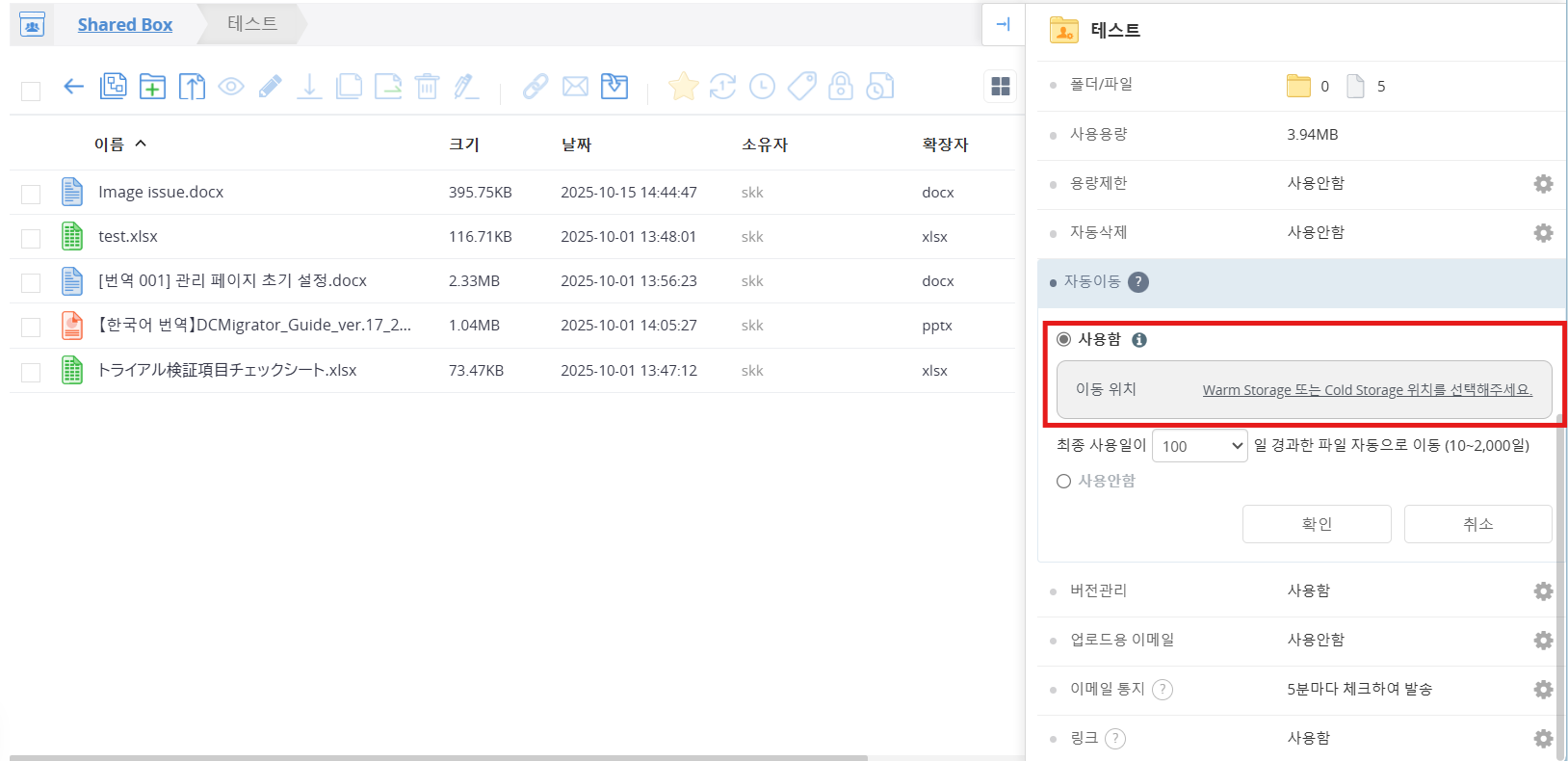
Task: Collapse the 자동이동 section header
Action: point(1092,282)
